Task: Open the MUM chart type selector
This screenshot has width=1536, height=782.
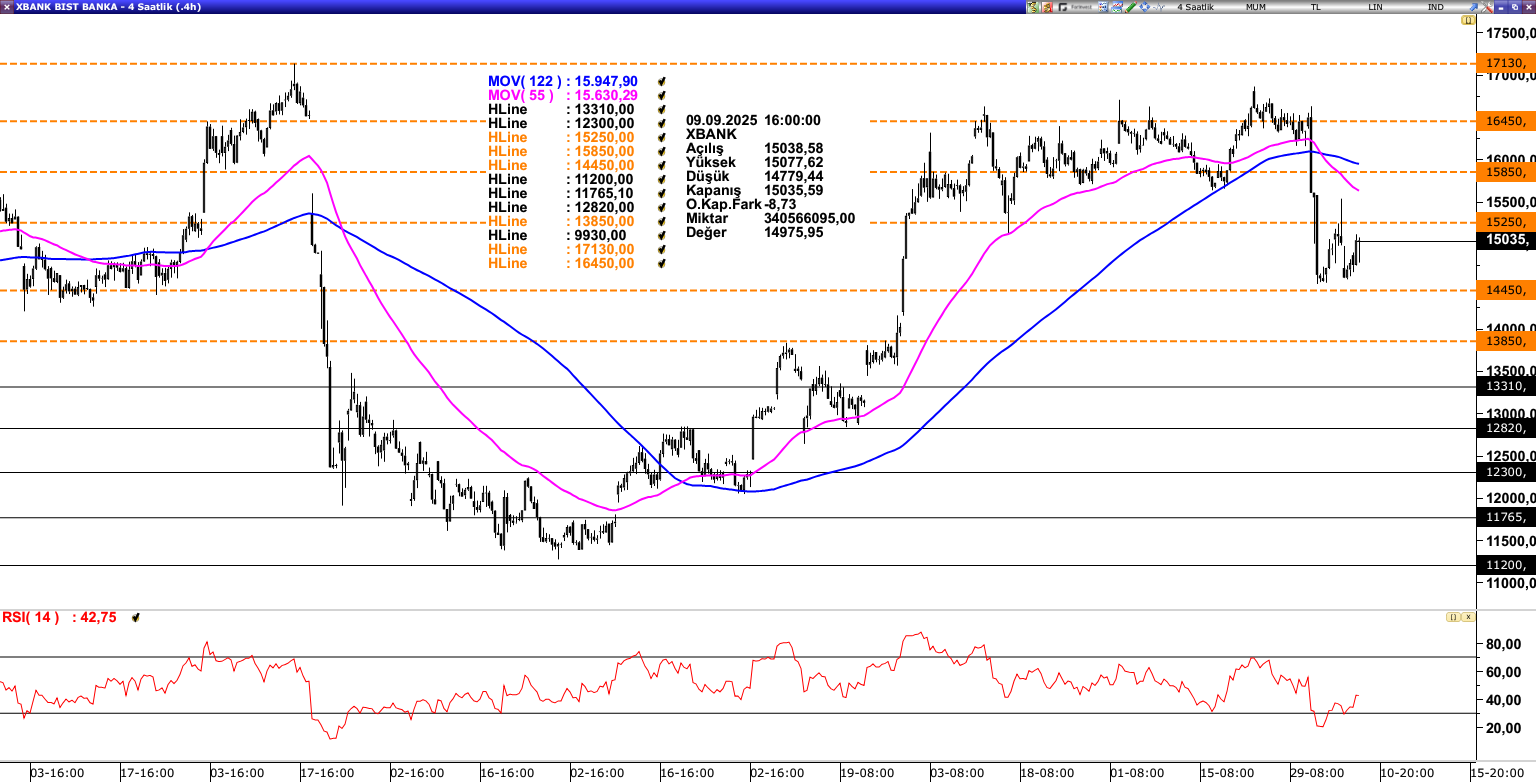Action: pyautogui.click(x=1257, y=7)
